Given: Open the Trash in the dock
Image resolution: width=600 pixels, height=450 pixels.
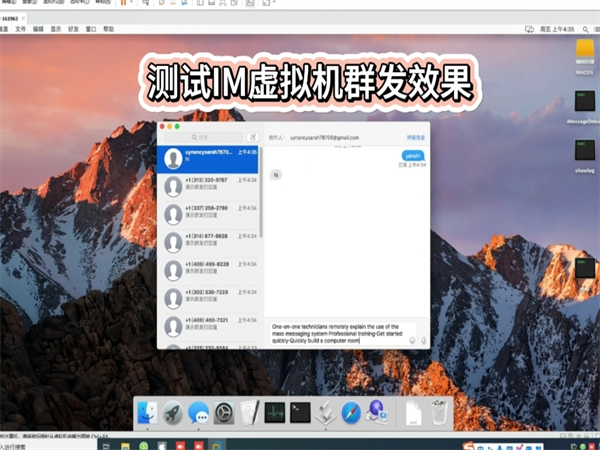Looking at the screenshot, I should pyautogui.click(x=439, y=412).
